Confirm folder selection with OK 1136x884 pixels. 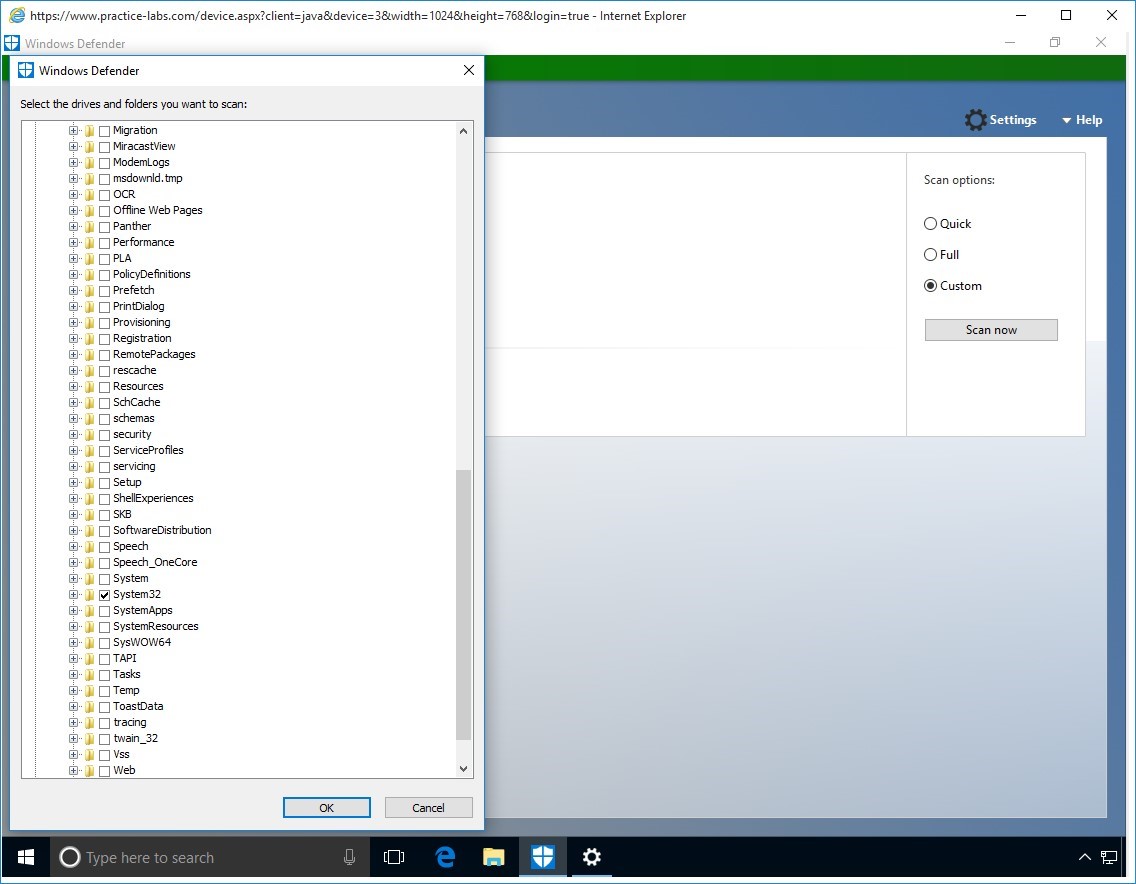(x=326, y=808)
